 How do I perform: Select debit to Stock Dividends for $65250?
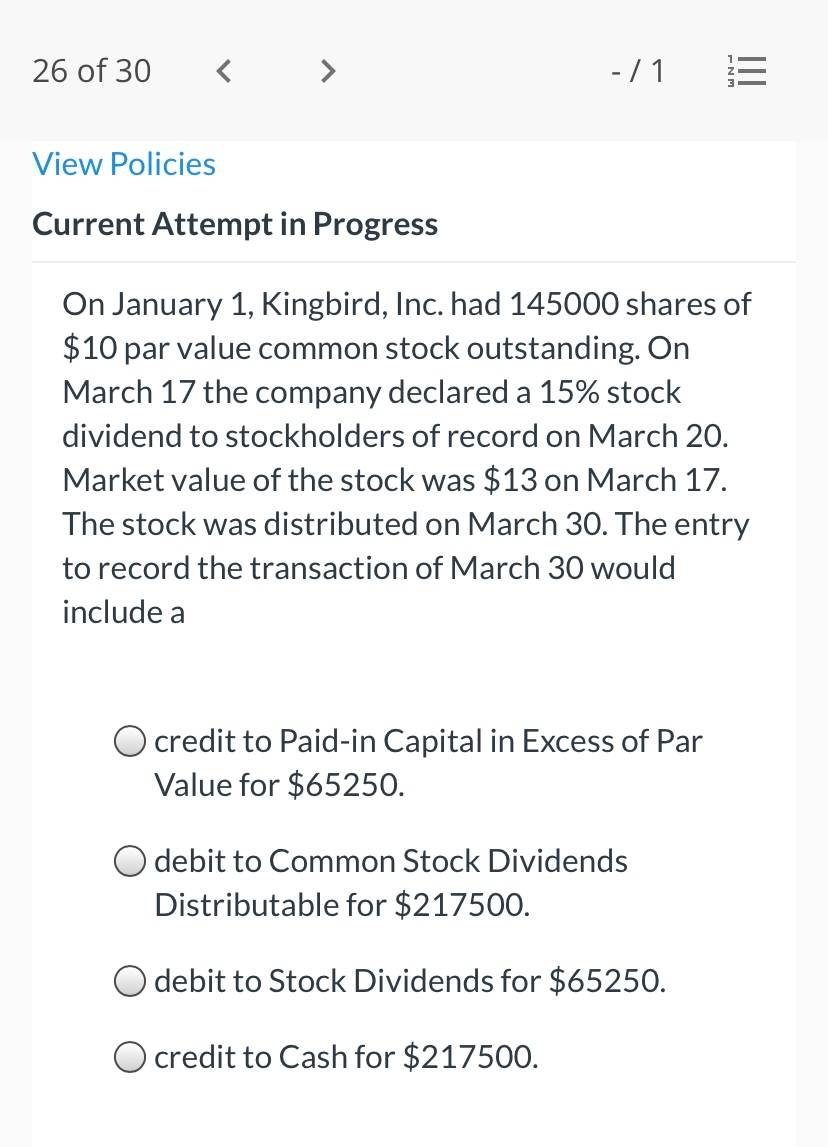(x=130, y=981)
